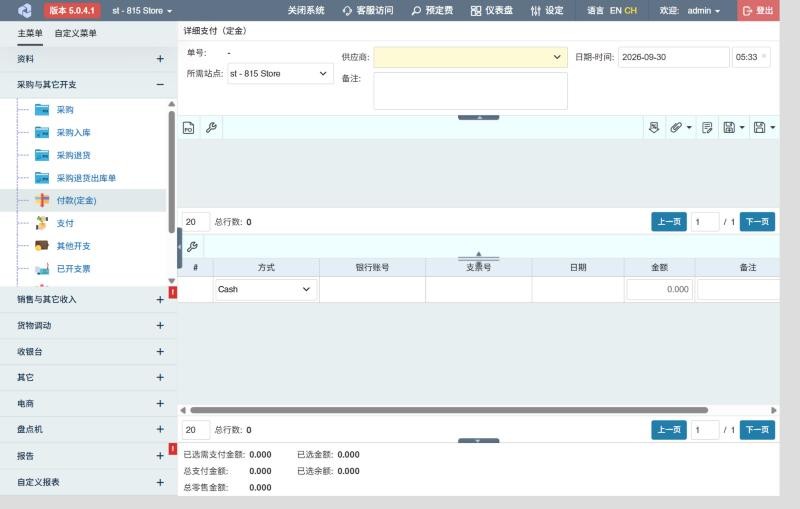Expand the 盘点机 section
Viewport: 800px width, 509px height.
[x=160, y=429]
